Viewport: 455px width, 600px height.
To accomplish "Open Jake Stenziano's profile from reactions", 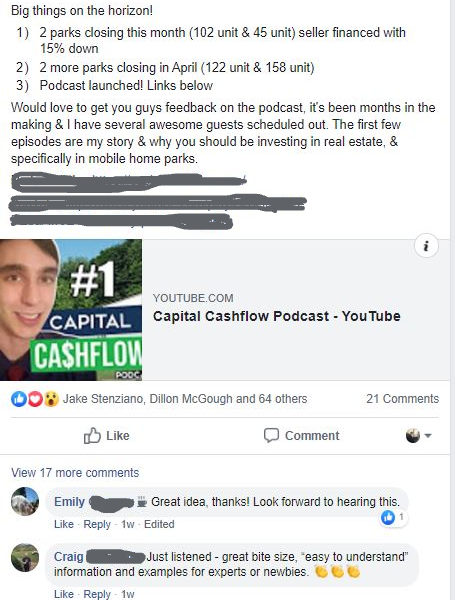I will tap(103, 399).
